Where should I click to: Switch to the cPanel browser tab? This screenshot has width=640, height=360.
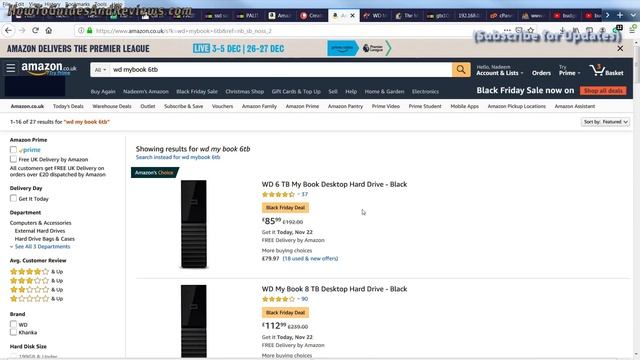pos(501,16)
